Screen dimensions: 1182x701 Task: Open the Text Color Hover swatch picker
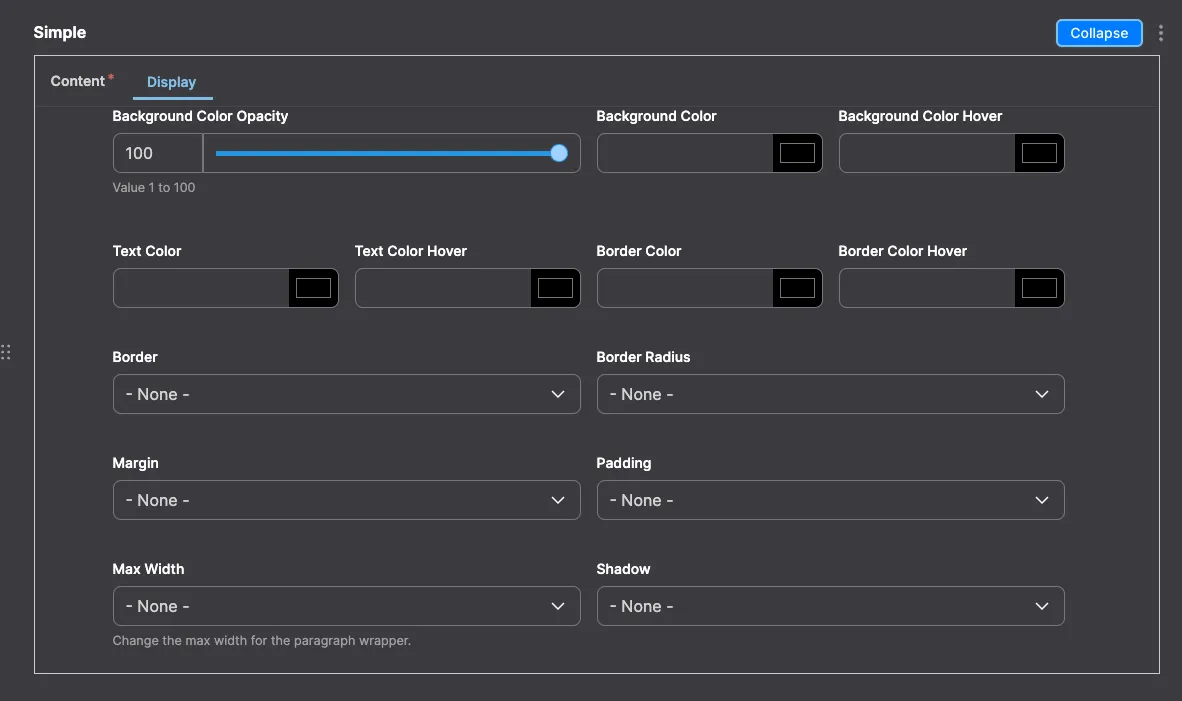[555, 288]
